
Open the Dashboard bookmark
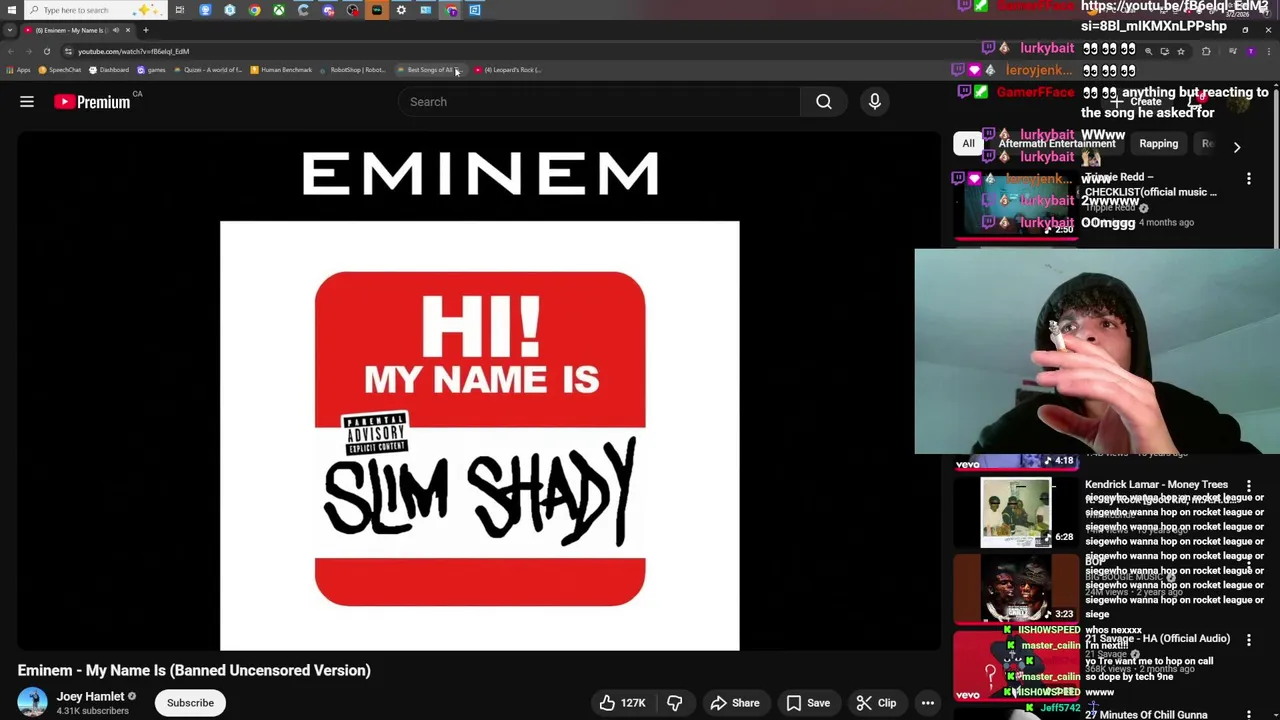(x=109, y=70)
